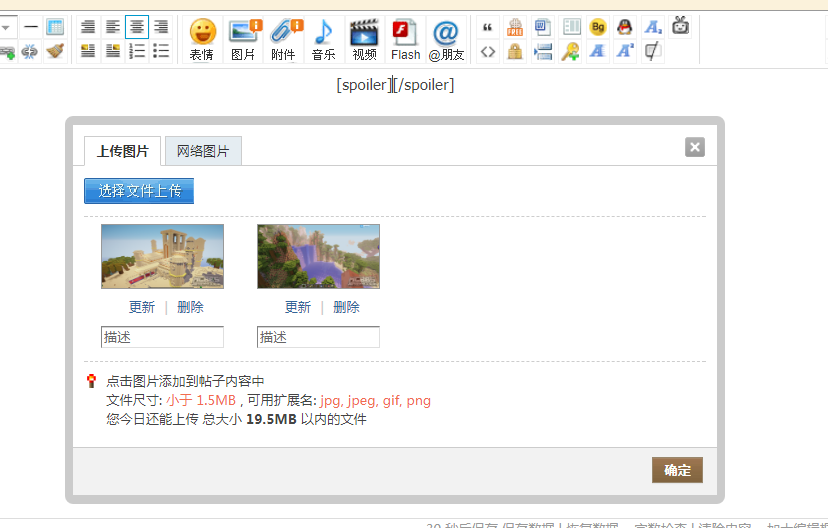Toggle center alignment icon
The height and width of the screenshot is (528, 828).
point(137,26)
